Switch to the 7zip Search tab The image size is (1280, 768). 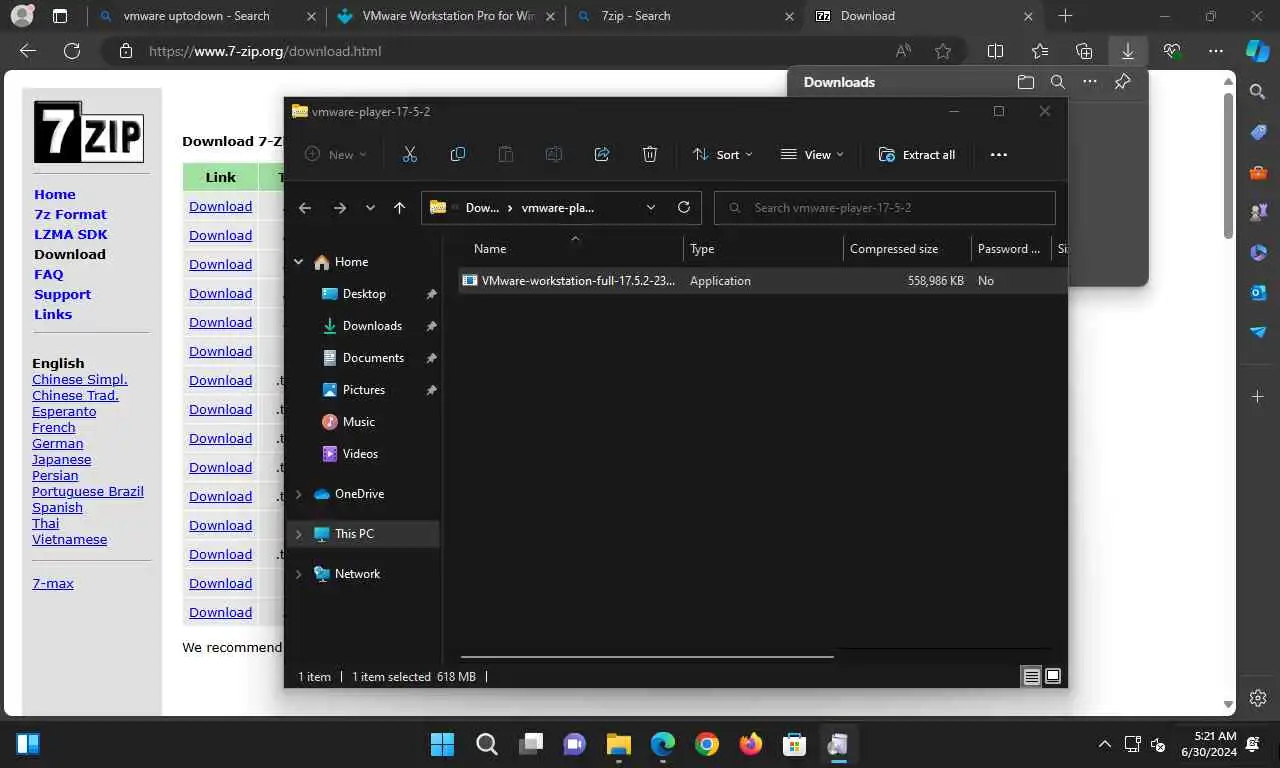click(x=684, y=16)
